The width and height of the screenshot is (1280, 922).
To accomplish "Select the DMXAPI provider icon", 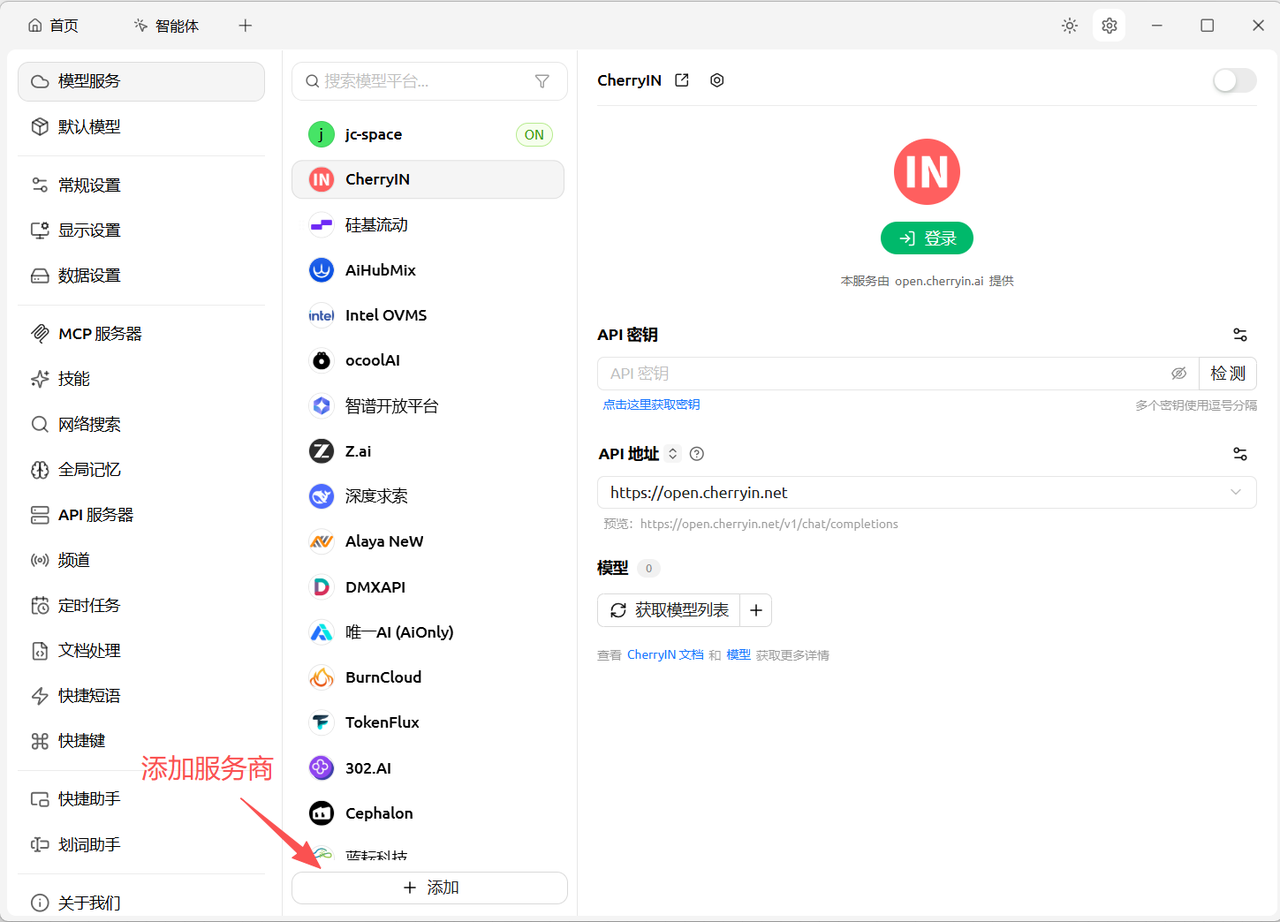I will 321,587.
